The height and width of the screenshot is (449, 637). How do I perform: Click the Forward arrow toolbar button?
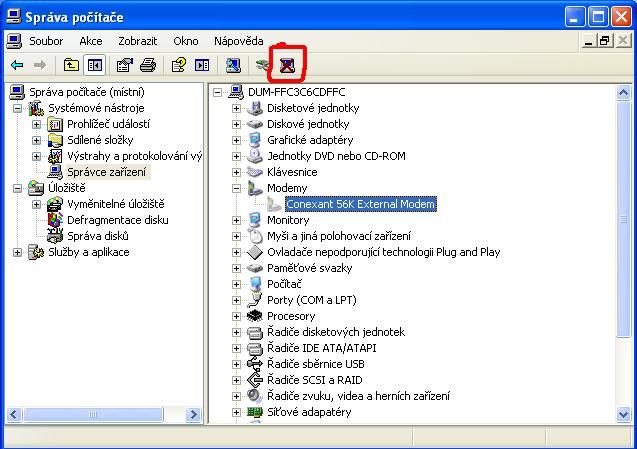40,65
